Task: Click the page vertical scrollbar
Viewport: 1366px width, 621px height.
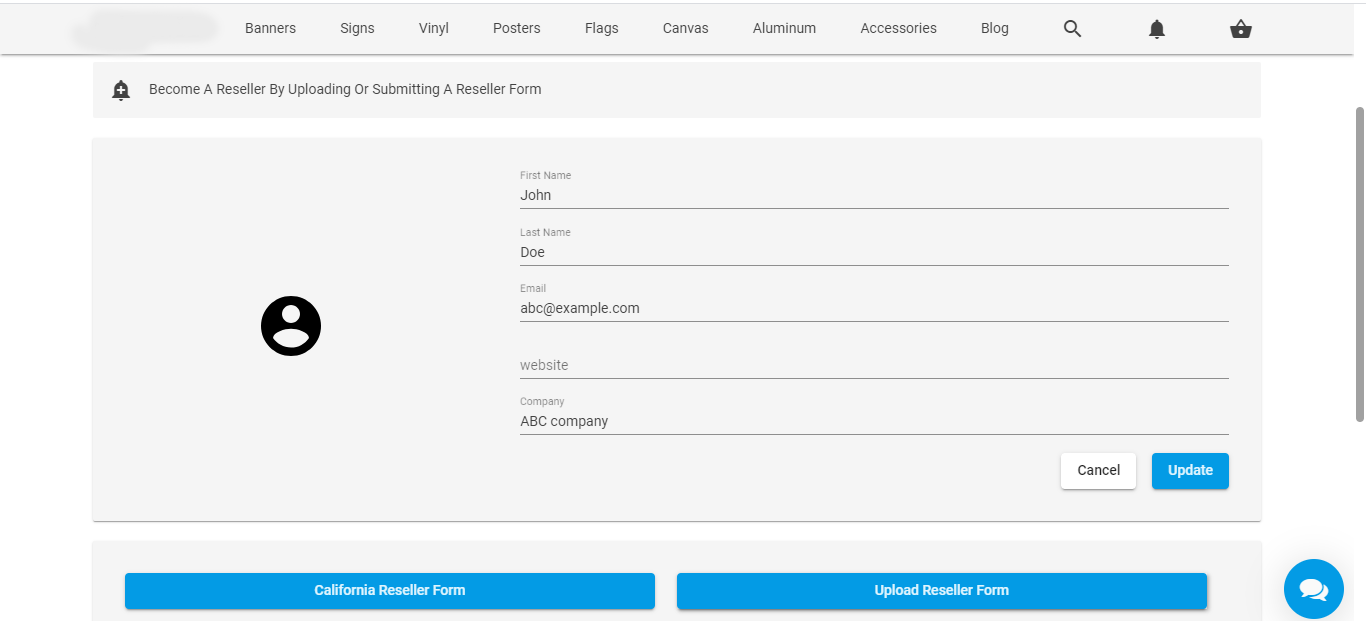Action: coord(1359,264)
